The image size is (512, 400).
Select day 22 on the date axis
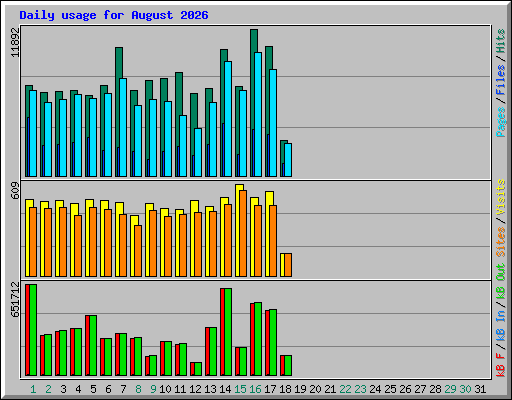[x=345, y=389]
